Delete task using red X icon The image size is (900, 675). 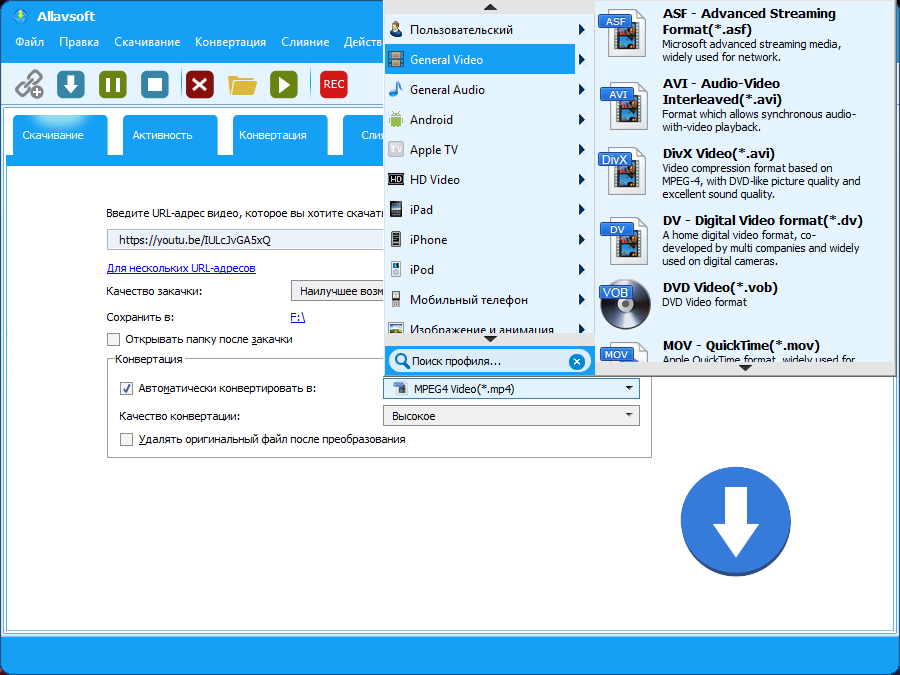point(200,84)
